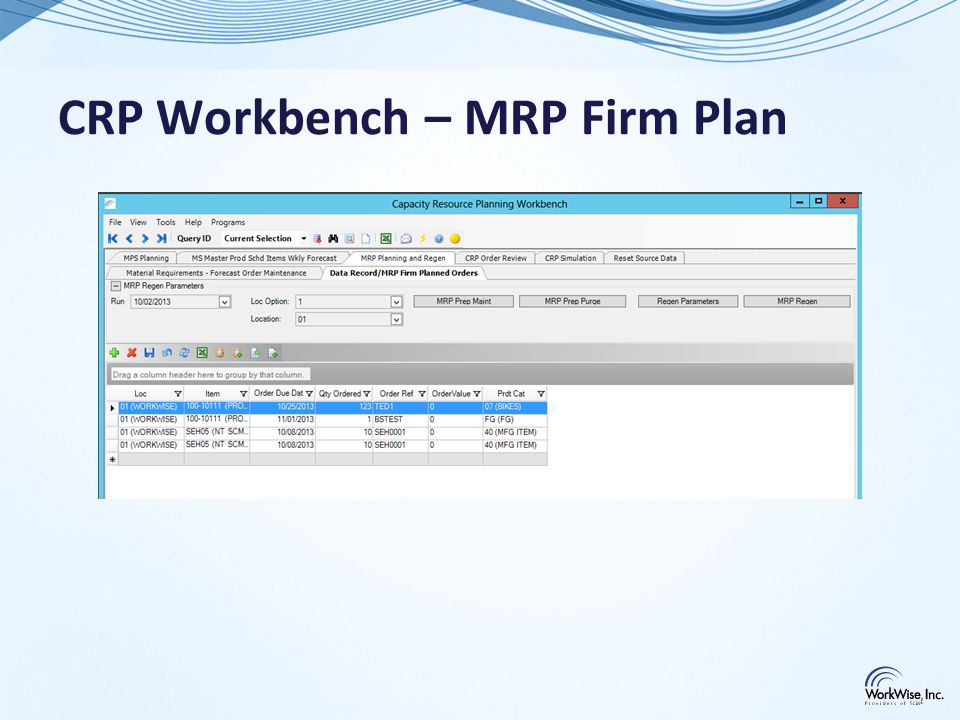Open the Qty Ordered column filter
Screen dimensions: 960x720
click(x=367, y=394)
